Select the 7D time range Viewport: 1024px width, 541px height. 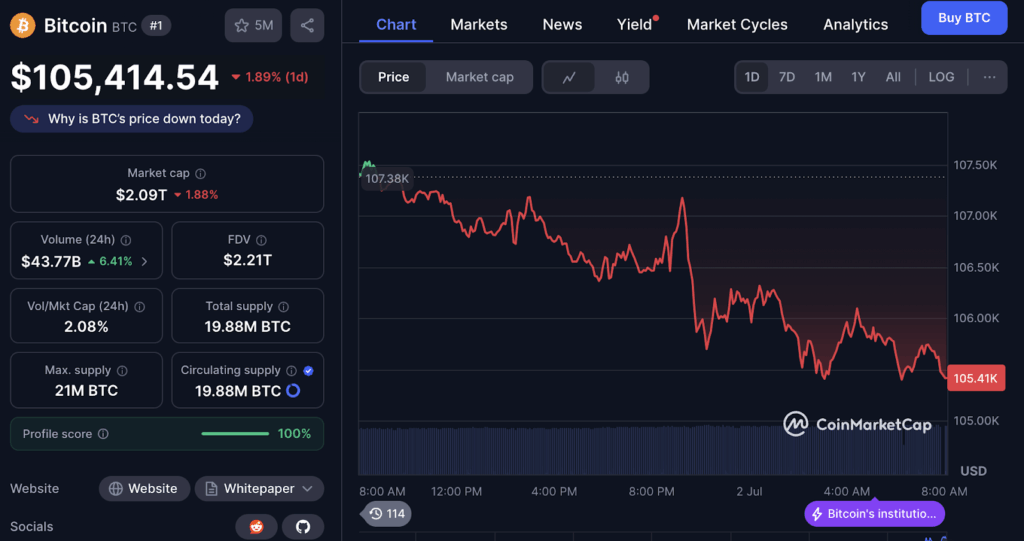(x=787, y=77)
